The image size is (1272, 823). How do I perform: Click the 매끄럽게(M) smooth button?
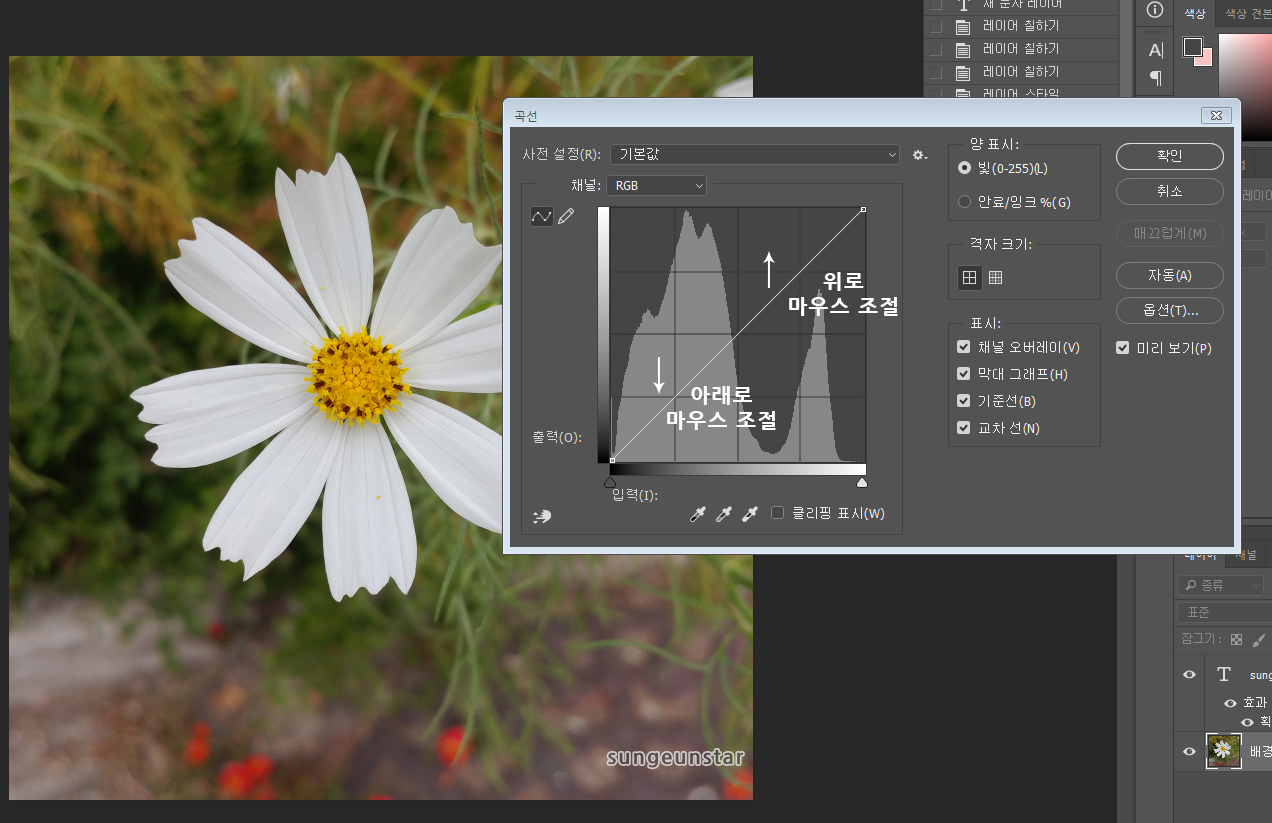1170,234
